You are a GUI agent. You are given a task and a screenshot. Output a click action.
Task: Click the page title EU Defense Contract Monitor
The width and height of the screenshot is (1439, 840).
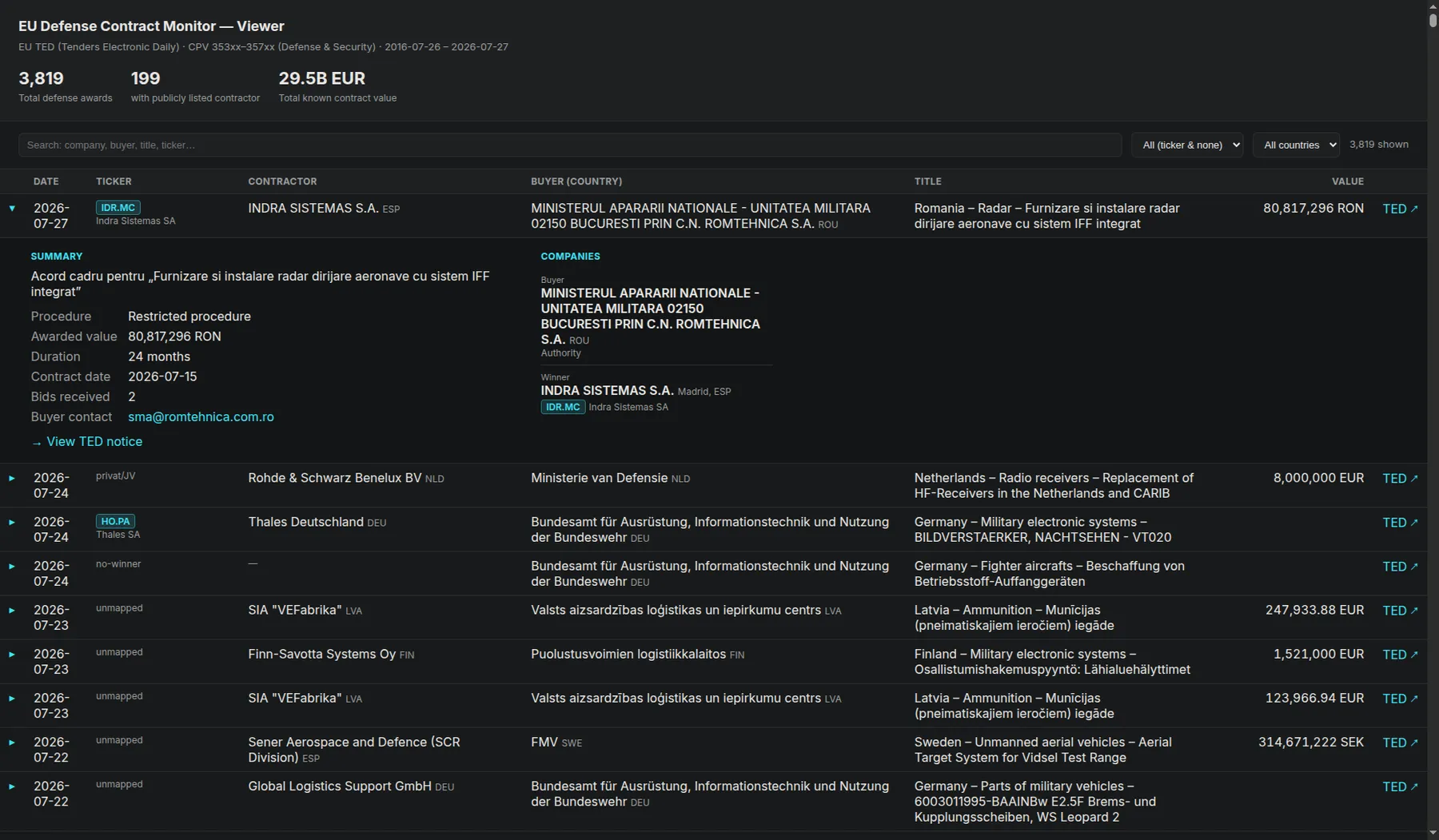[151, 26]
